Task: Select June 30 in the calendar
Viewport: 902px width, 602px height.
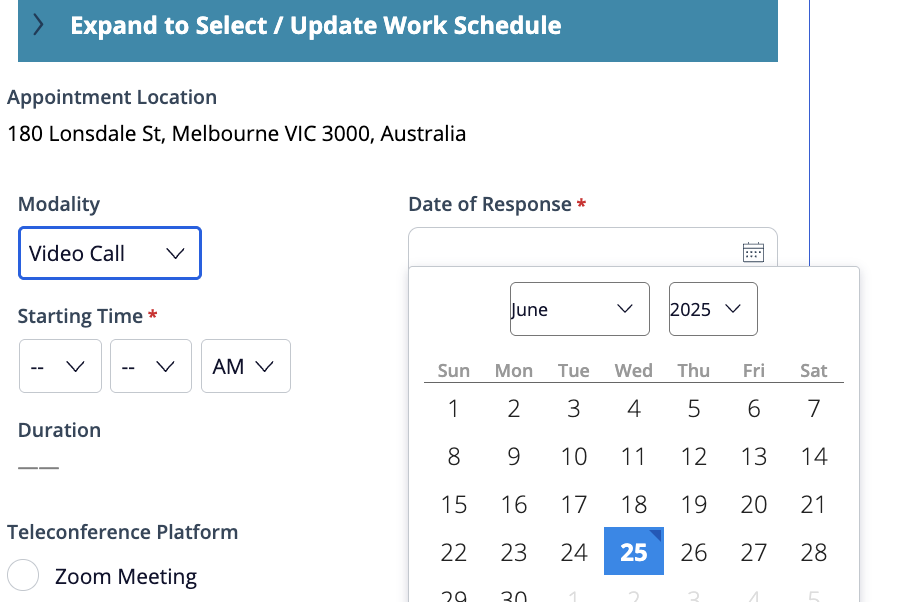Action: click(513, 595)
